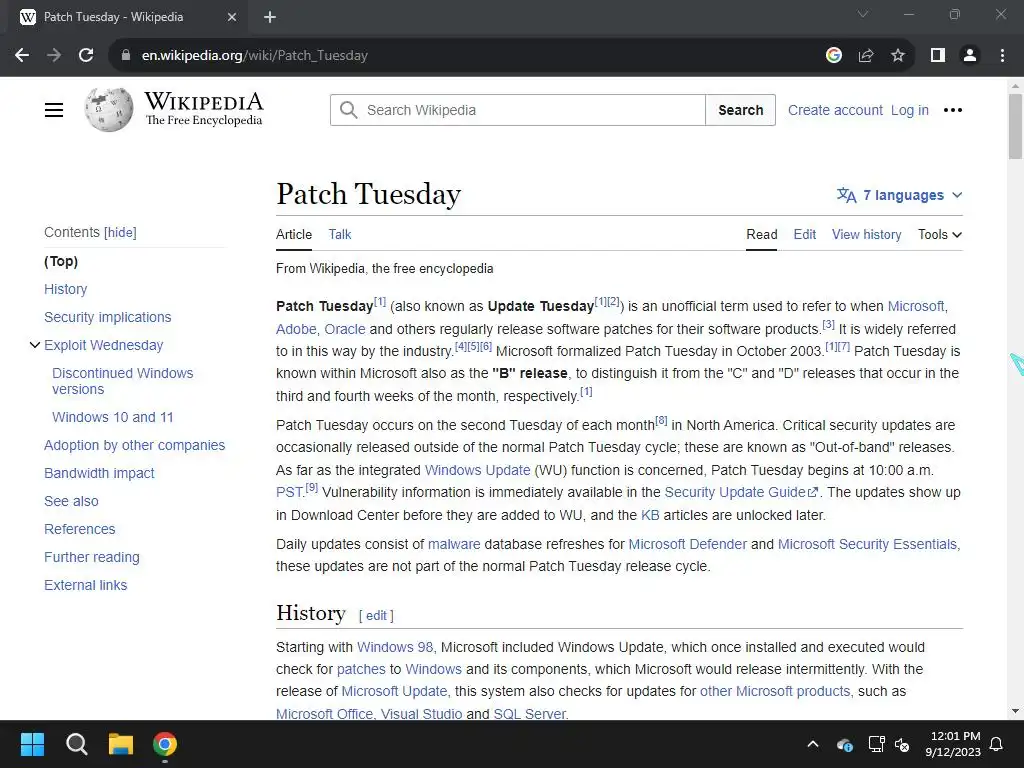
Task: Open the Edit tab
Action: tap(805, 234)
